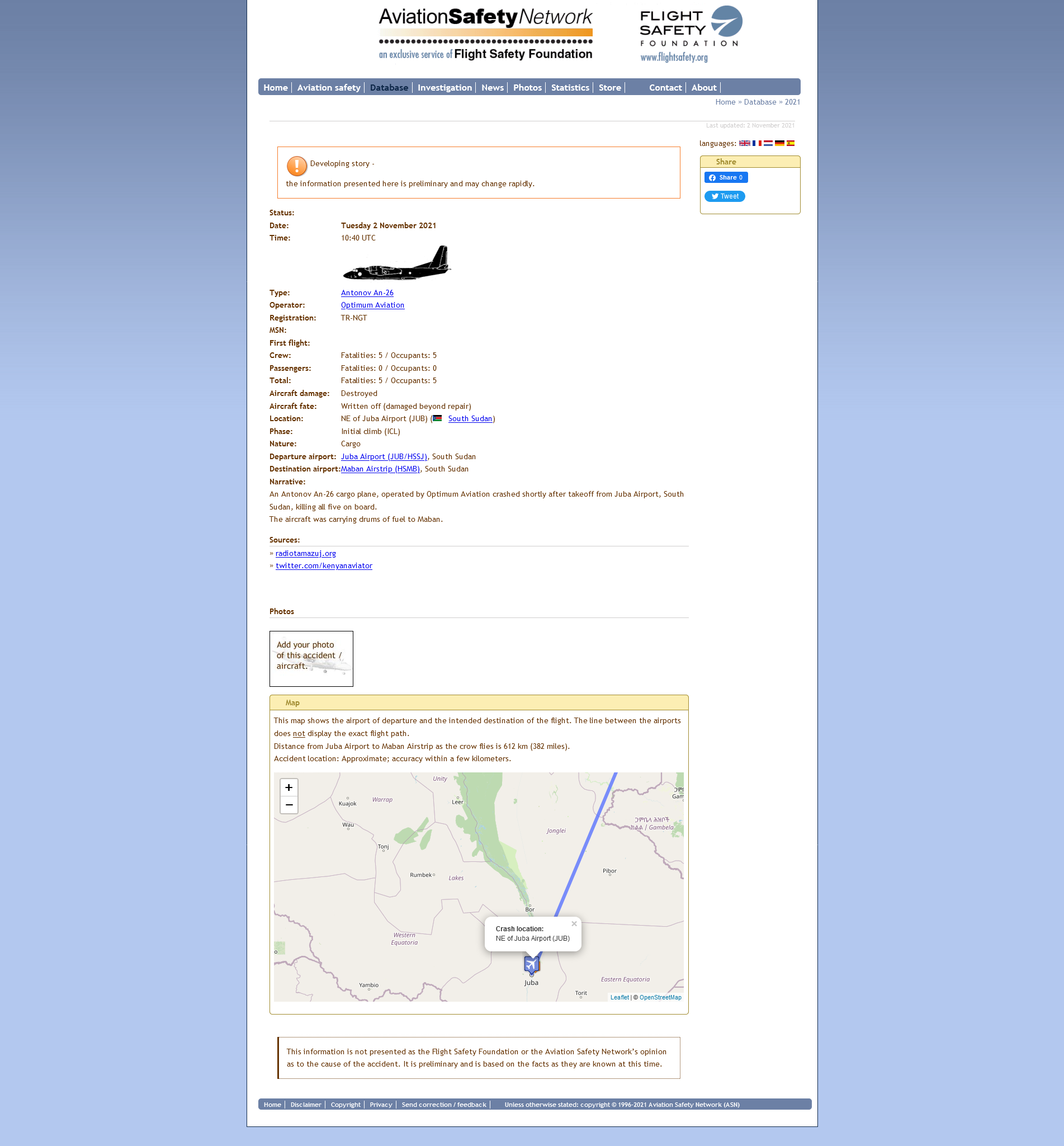Open the footer Home link
1064x1146 pixels.
point(272,1105)
